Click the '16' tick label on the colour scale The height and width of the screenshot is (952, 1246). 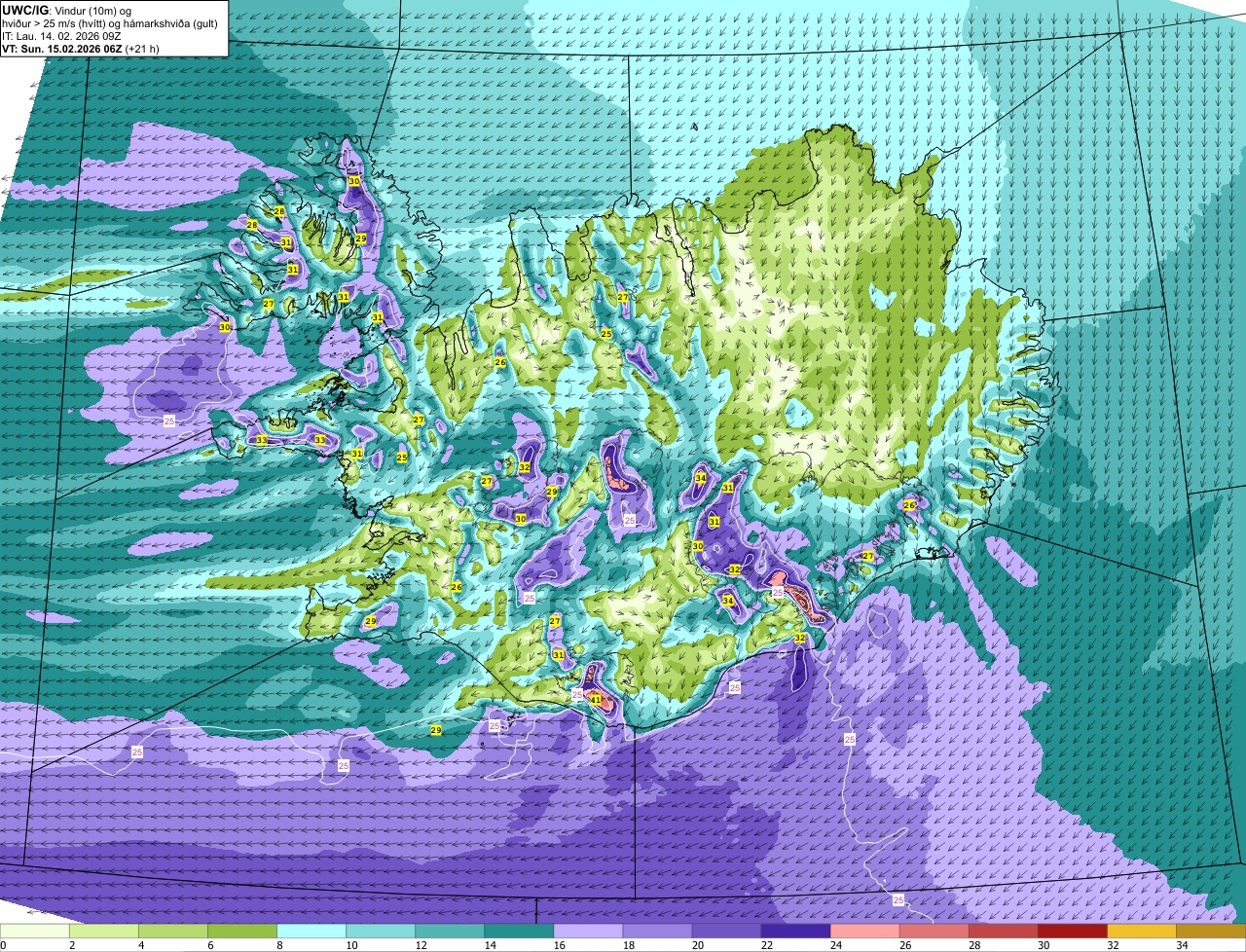[x=559, y=945]
